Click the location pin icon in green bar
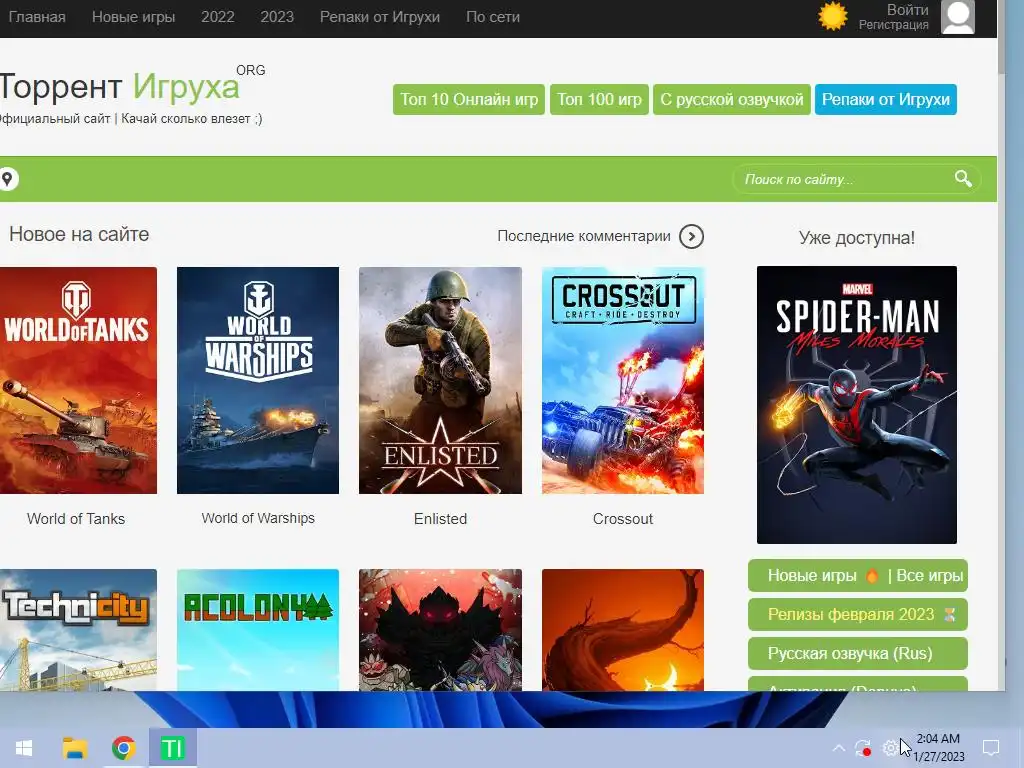The image size is (1024, 768). pos(7,178)
